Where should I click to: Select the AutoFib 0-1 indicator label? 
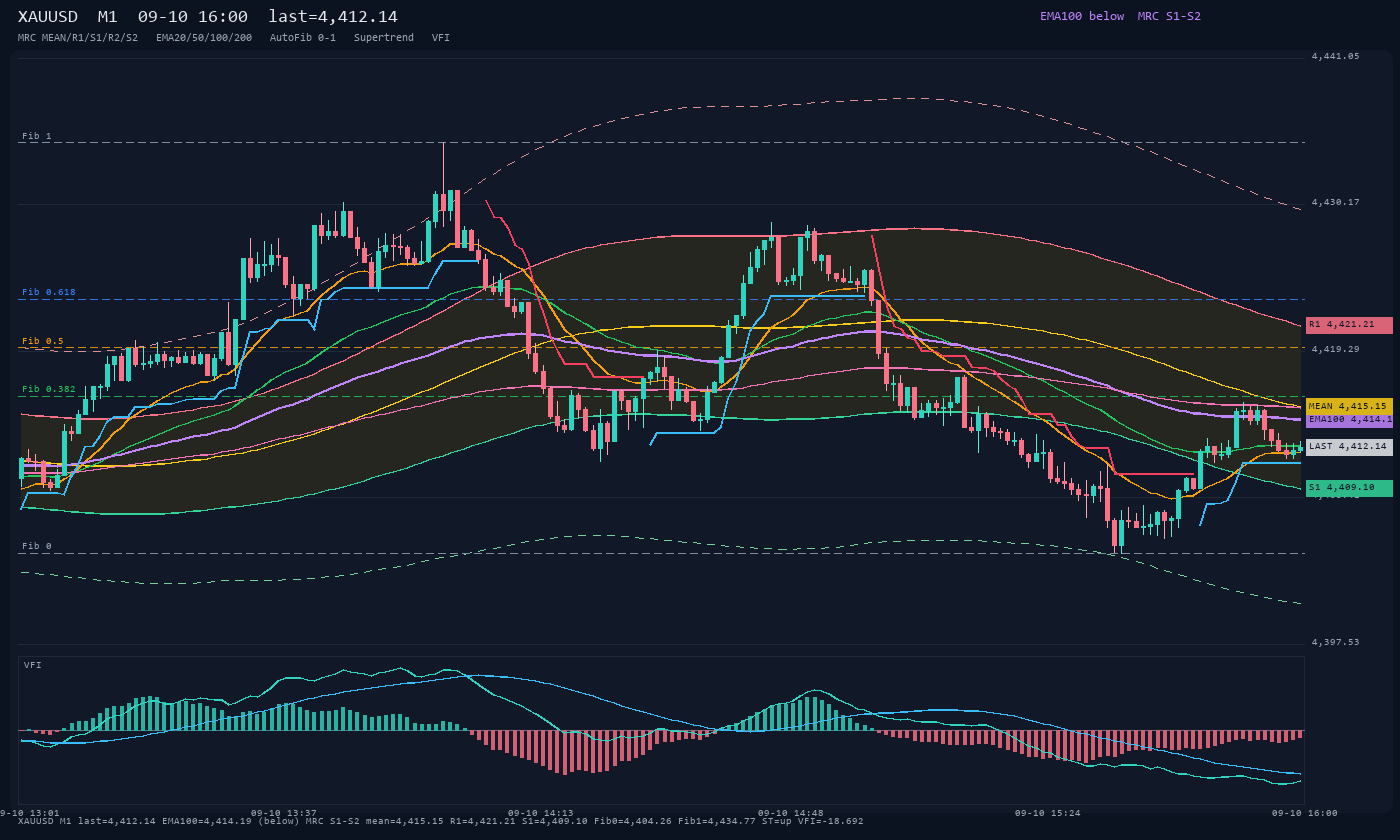tap(303, 37)
